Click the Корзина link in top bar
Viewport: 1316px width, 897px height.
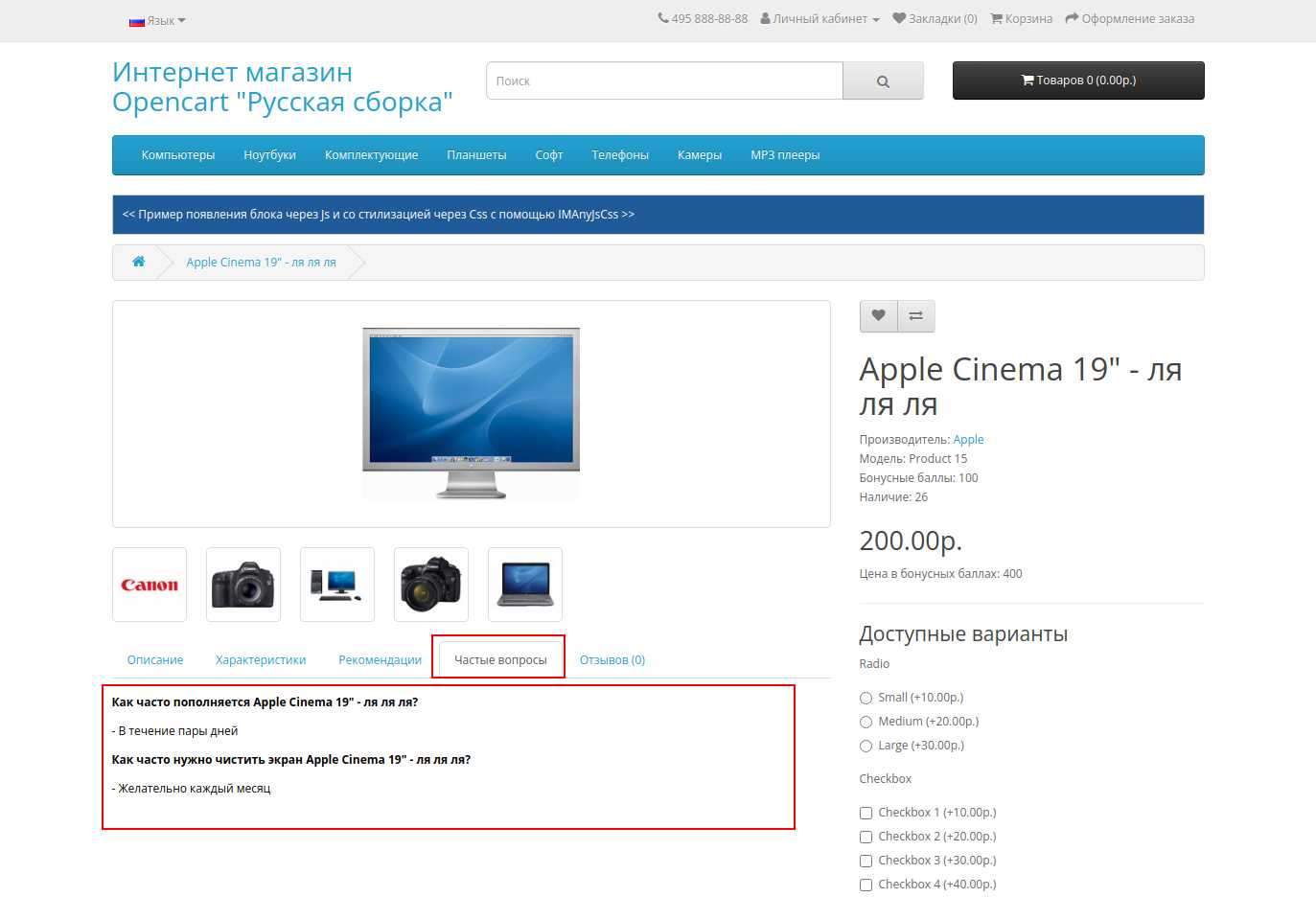tap(1021, 18)
